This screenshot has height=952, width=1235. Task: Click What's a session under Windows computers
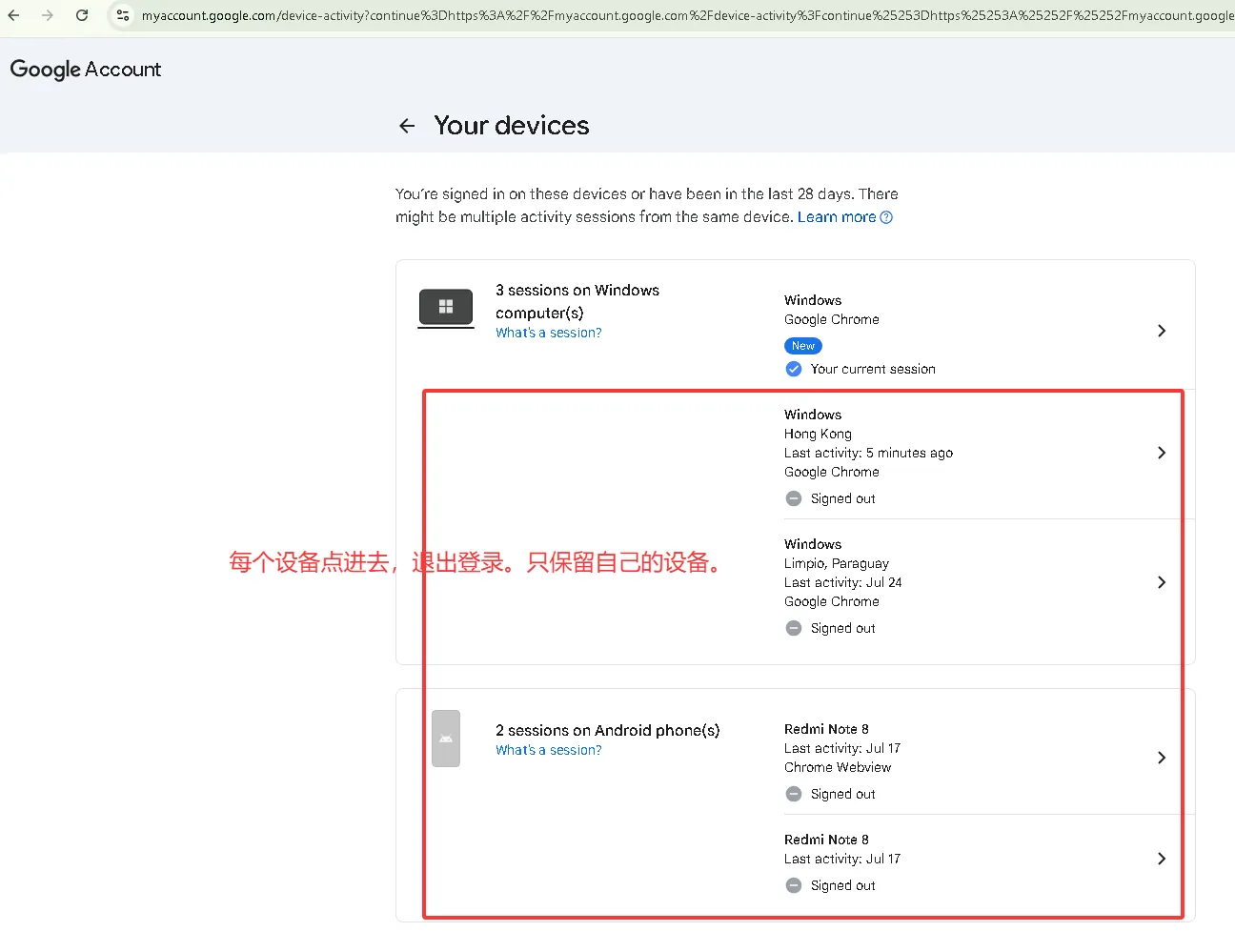coord(549,333)
